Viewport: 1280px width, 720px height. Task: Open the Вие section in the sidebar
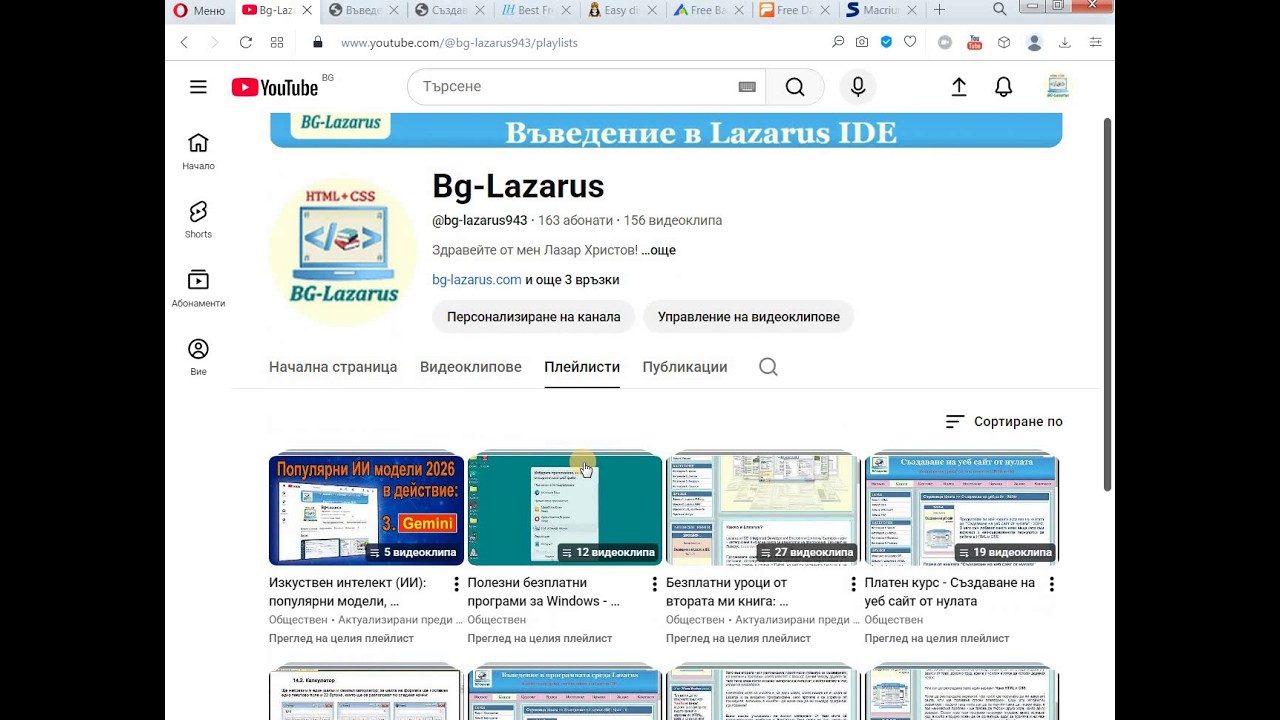tap(198, 357)
